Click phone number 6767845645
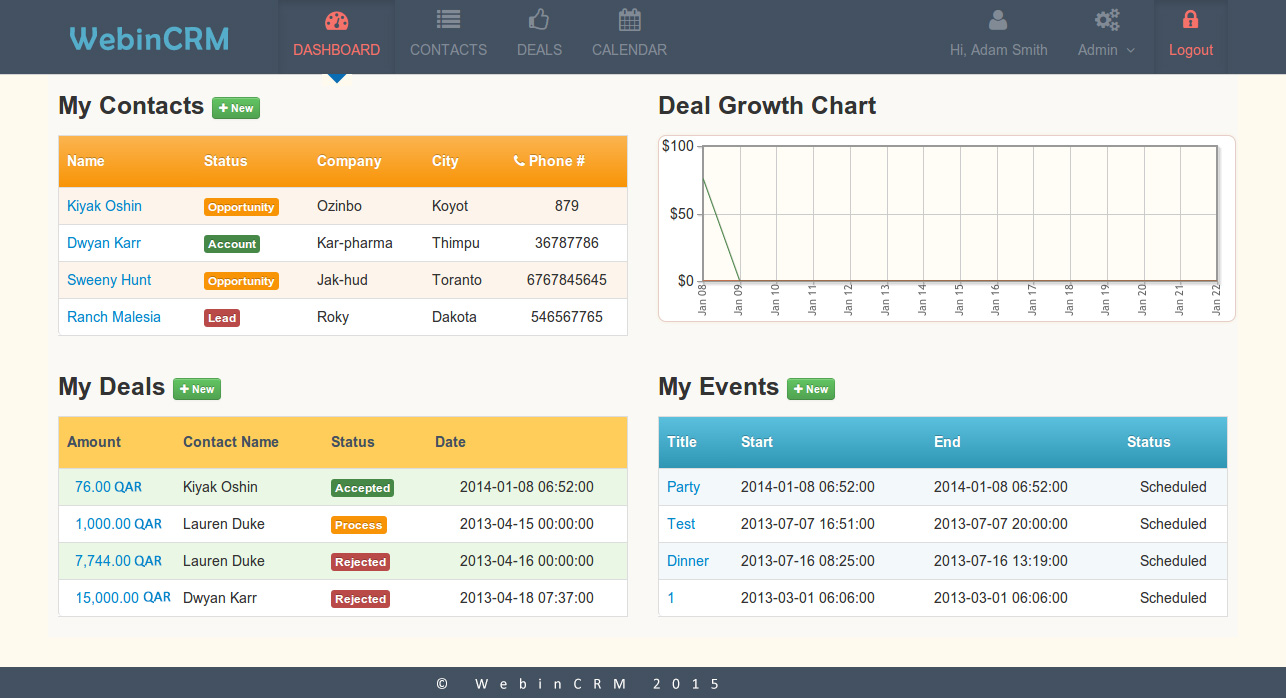 [x=567, y=280]
